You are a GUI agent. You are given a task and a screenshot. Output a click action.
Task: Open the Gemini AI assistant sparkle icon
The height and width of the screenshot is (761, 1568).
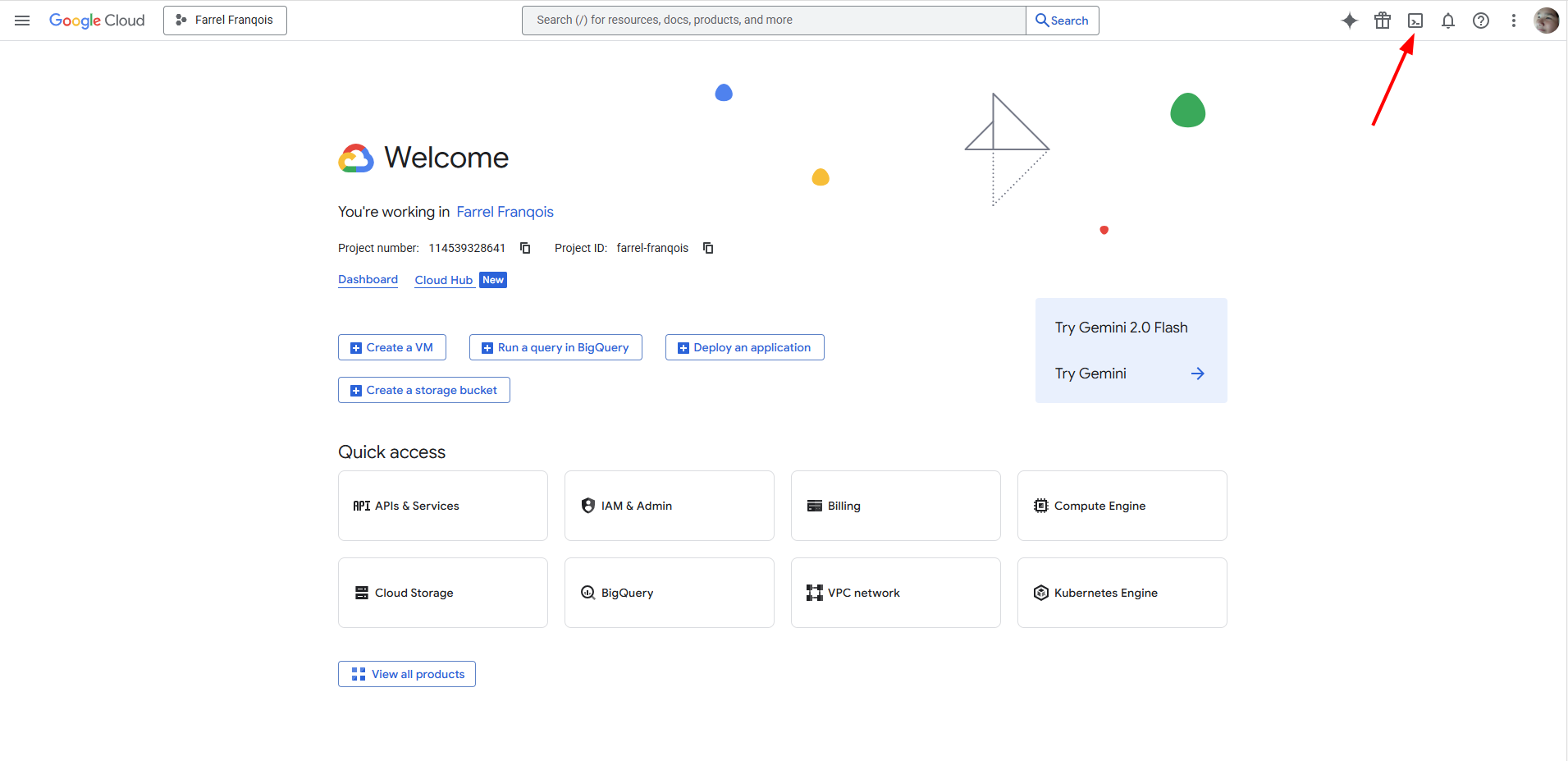(x=1350, y=21)
